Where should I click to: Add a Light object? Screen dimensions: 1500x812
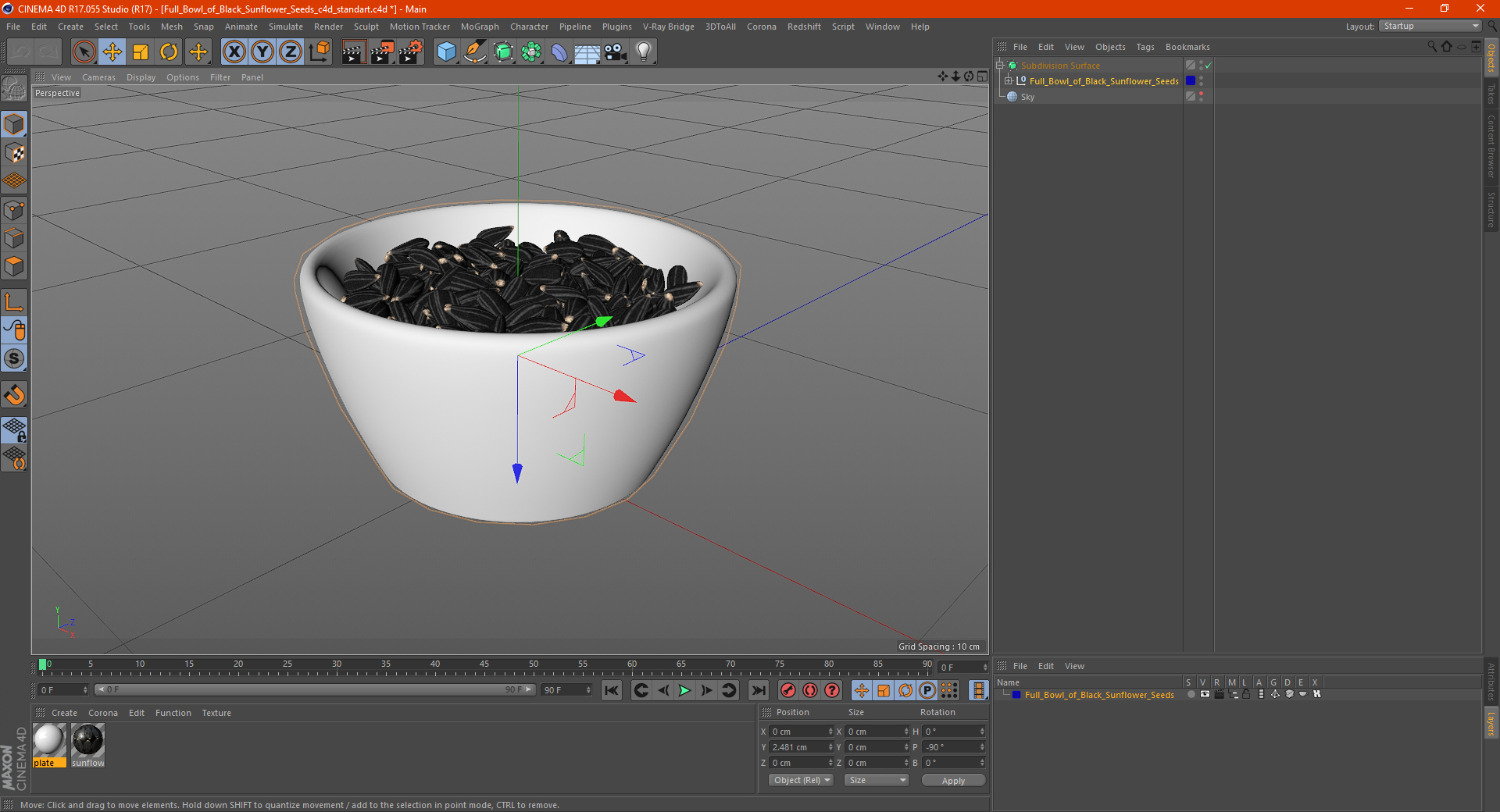click(644, 52)
